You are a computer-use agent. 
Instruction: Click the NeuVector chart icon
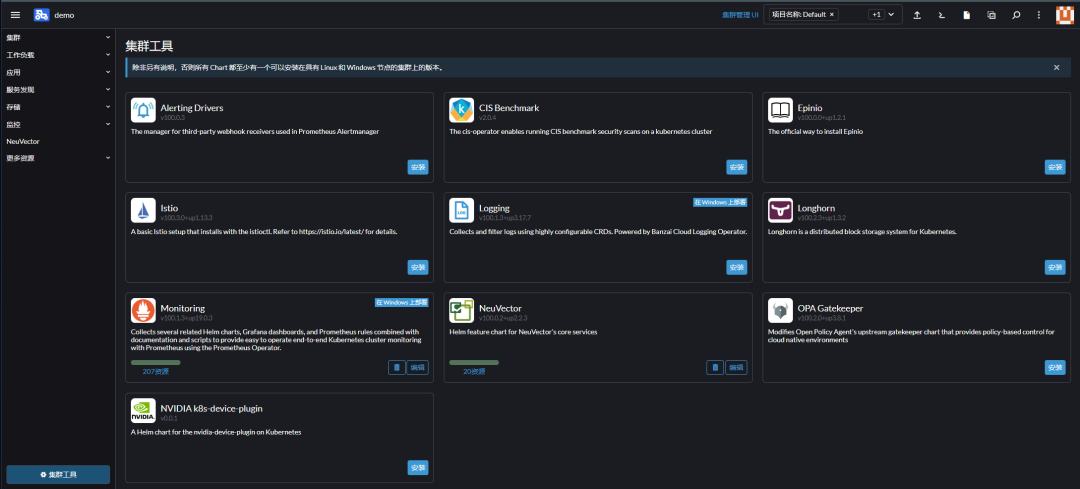point(461,311)
